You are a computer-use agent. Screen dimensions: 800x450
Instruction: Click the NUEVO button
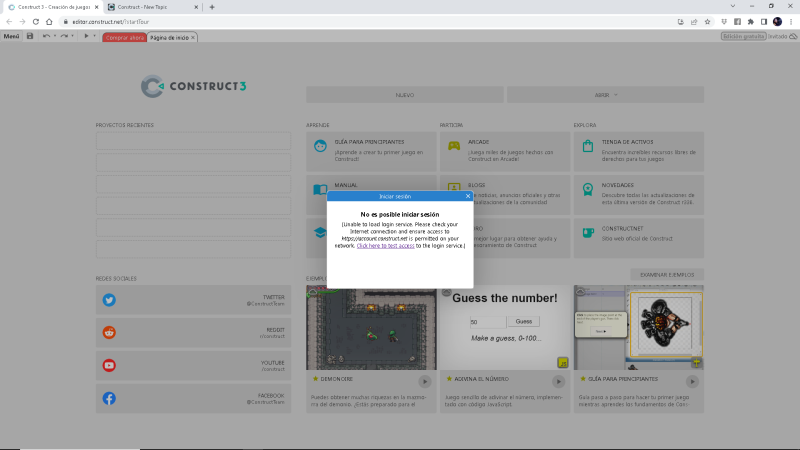(x=405, y=95)
